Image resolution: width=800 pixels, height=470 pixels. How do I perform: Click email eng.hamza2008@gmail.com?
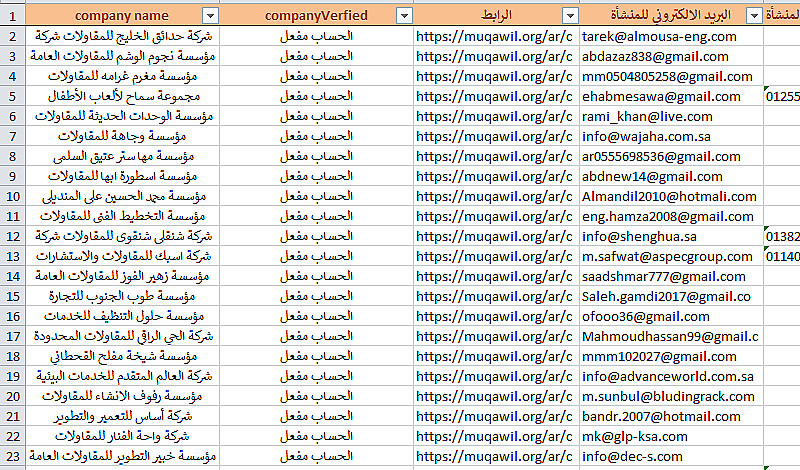point(668,216)
